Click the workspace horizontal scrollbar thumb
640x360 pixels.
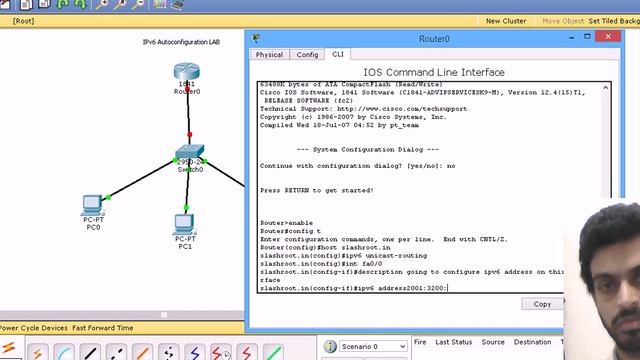164,315
